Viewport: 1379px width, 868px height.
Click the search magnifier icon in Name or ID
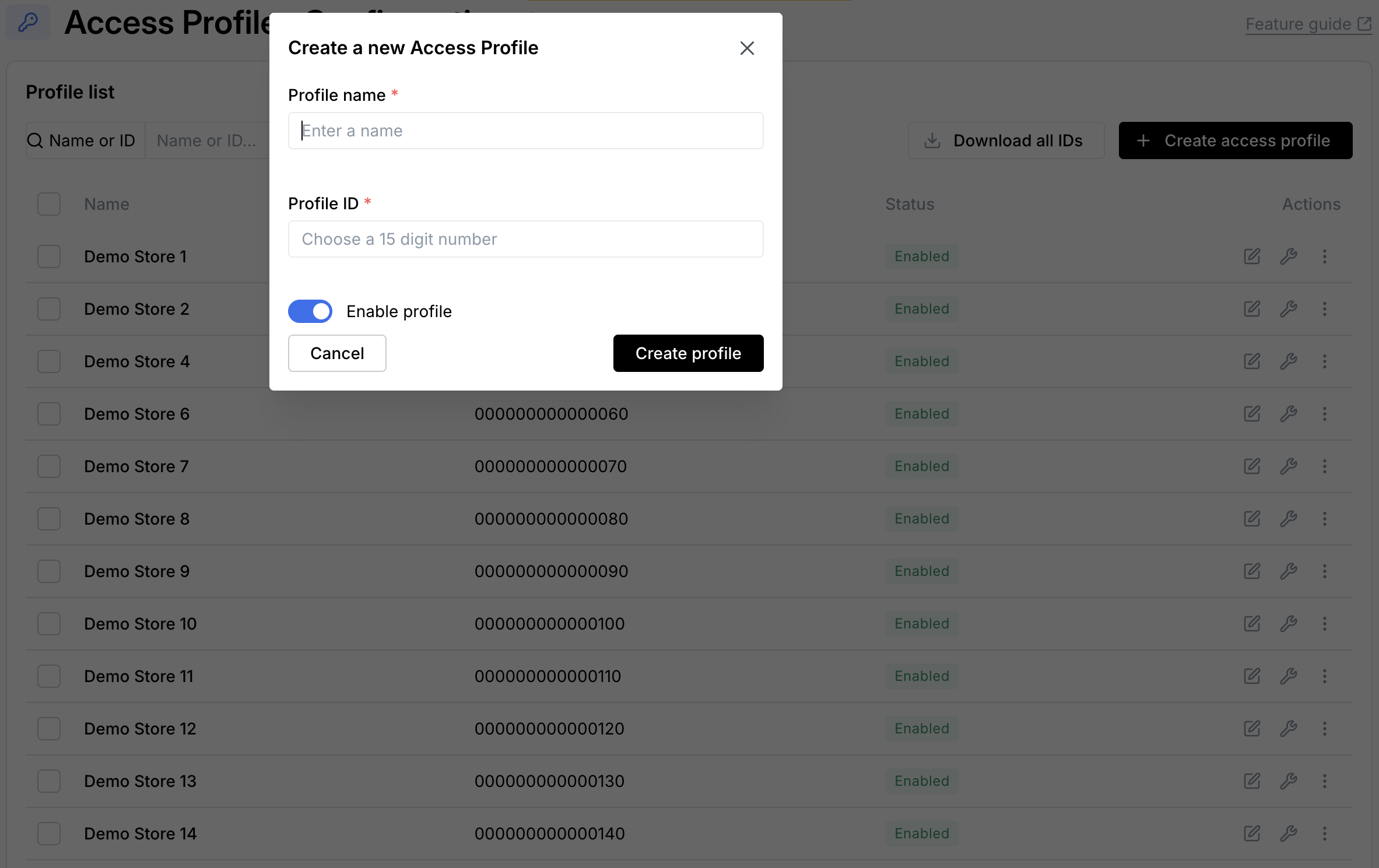click(x=35, y=140)
